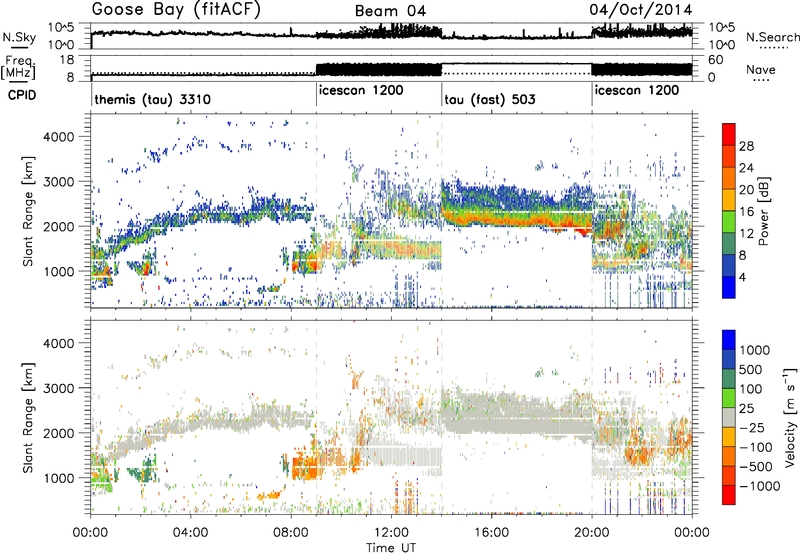Click the '2000' tick on the velocity panel

[58, 433]
